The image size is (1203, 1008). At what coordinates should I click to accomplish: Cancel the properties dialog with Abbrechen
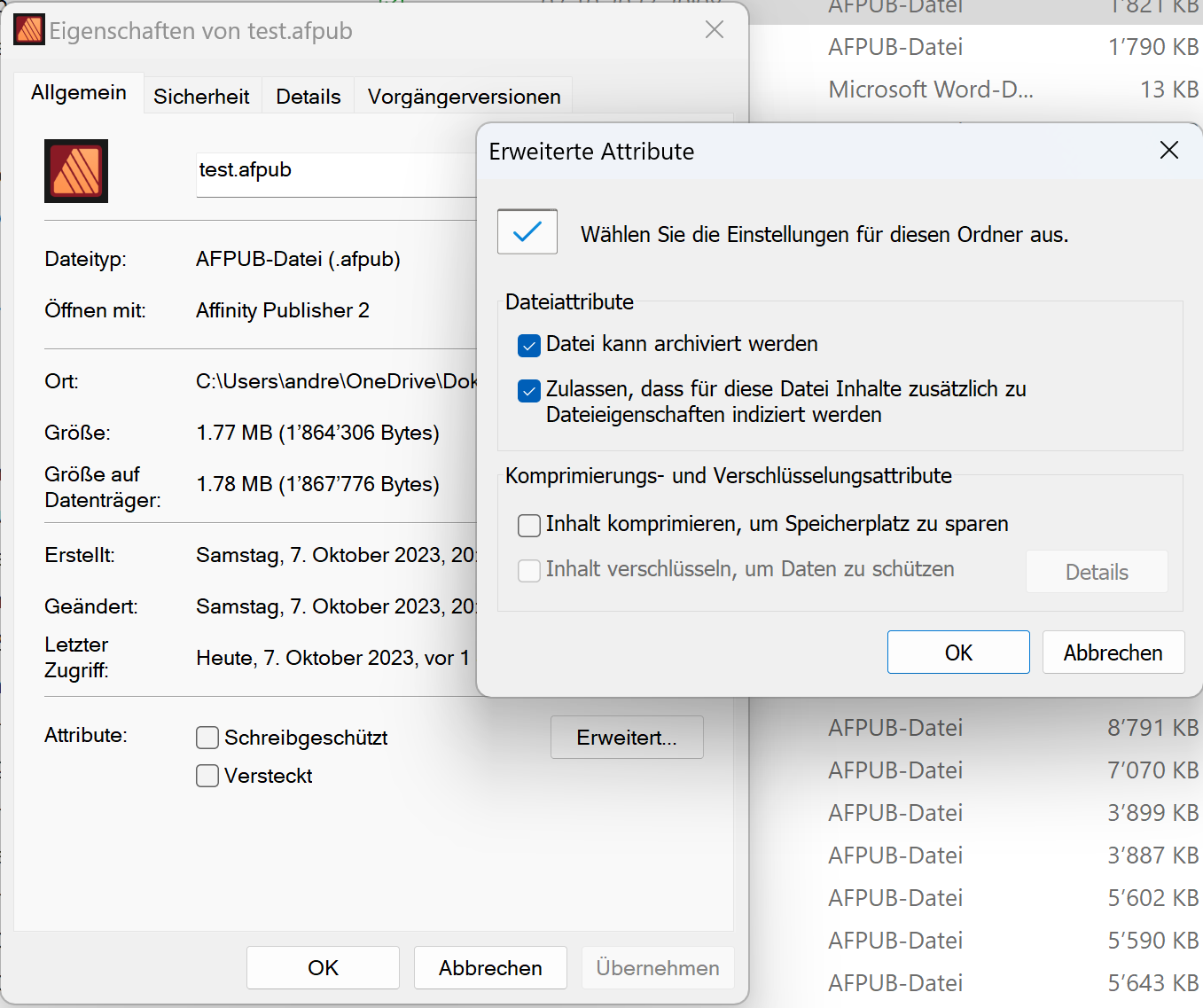pyautogui.click(x=490, y=967)
